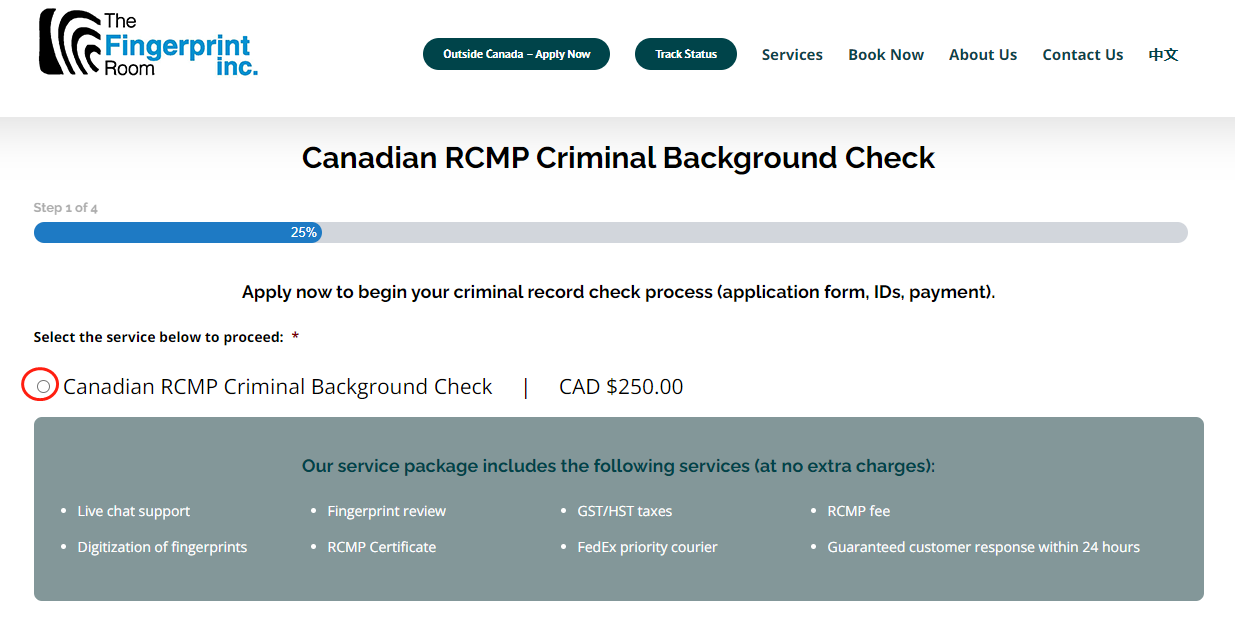Open the Services menu item

(x=792, y=55)
